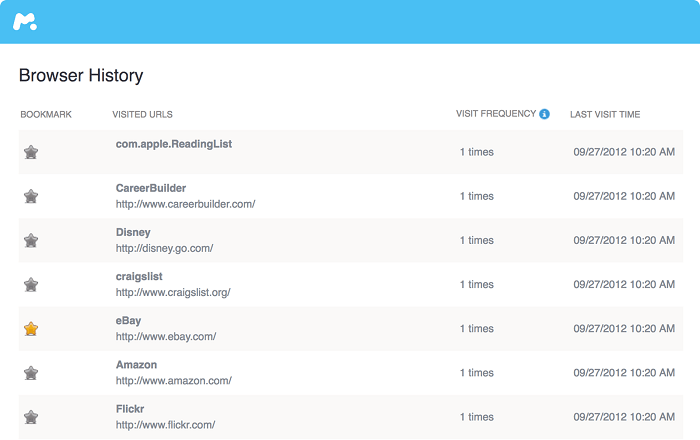Toggle bookmark star for Disney row
The width and height of the screenshot is (700, 440).
[31, 241]
